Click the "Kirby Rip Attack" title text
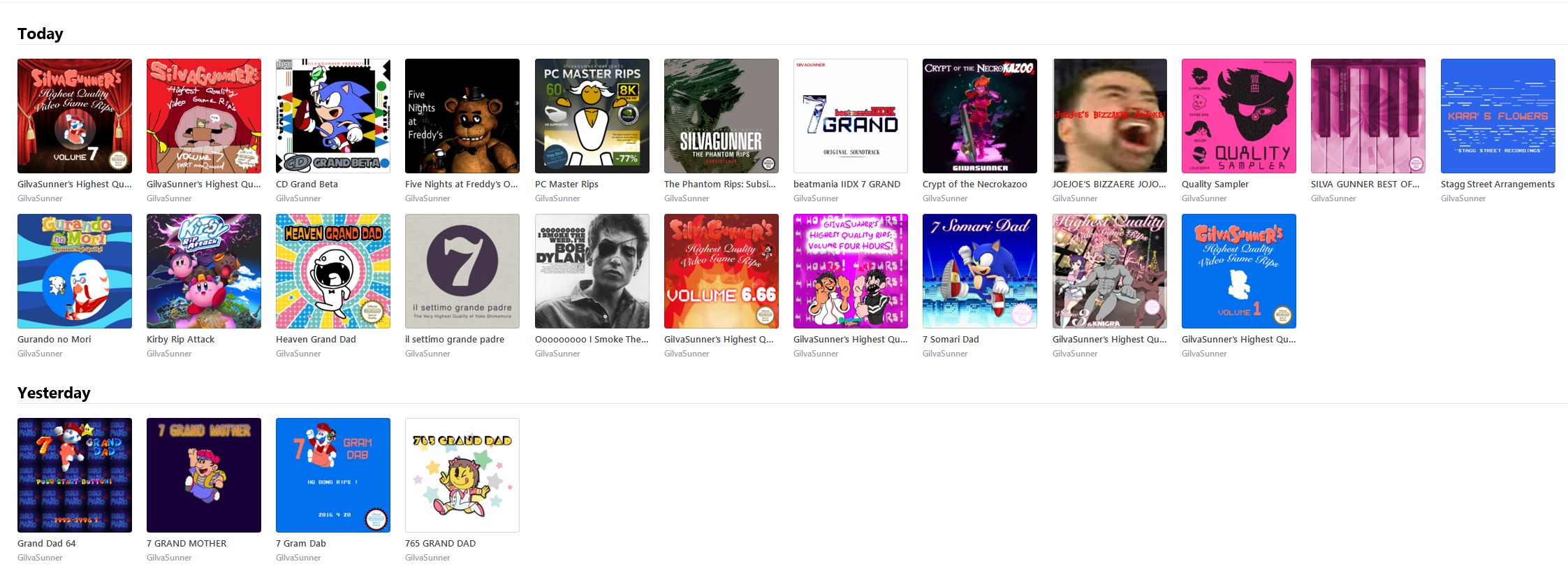The height and width of the screenshot is (571, 1568). (180, 340)
